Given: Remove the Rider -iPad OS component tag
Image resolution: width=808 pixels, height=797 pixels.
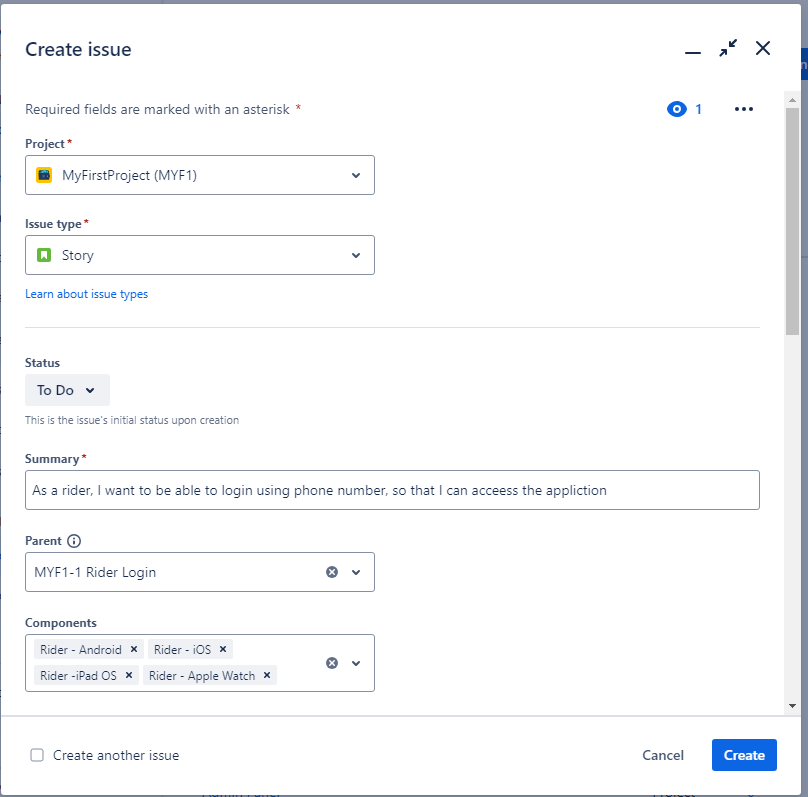Looking at the screenshot, I should [129, 675].
